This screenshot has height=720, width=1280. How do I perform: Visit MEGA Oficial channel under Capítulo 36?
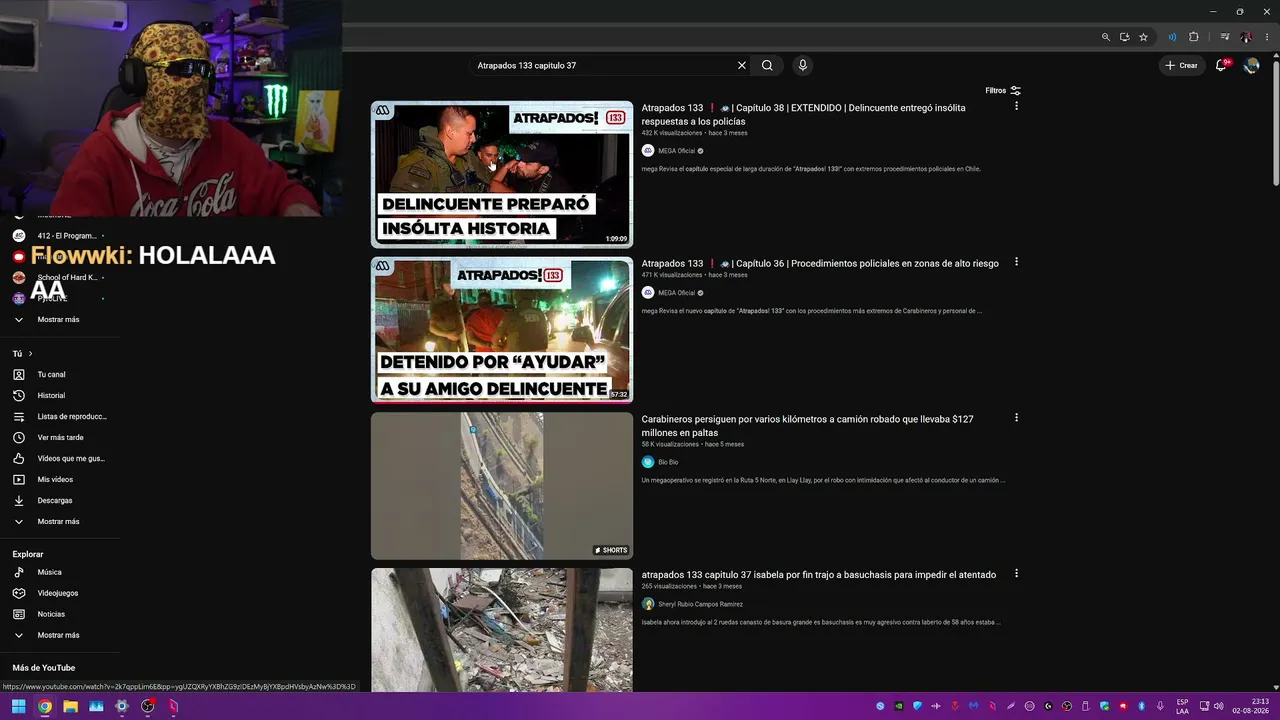(676, 293)
